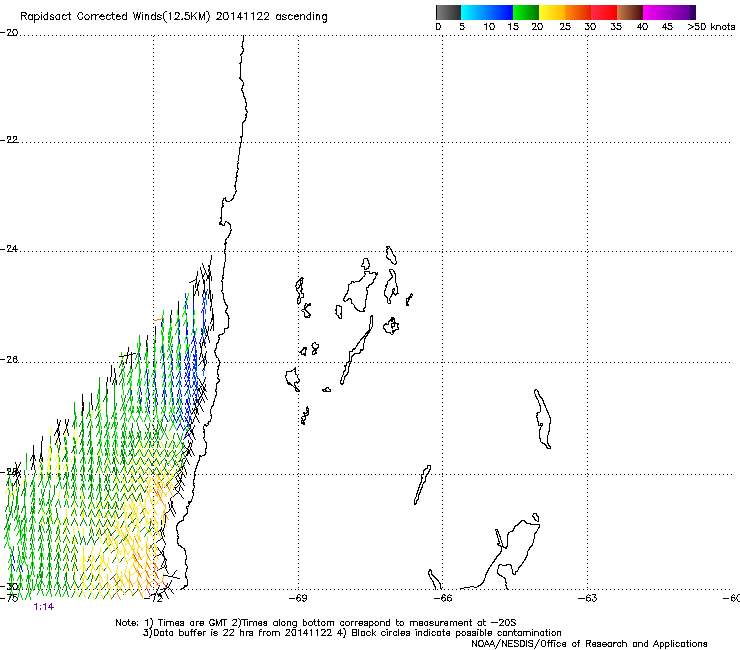Image resolution: width=740 pixels, height=650 pixels.
Task: Click the legend label '10'
Action: (x=489, y=27)
